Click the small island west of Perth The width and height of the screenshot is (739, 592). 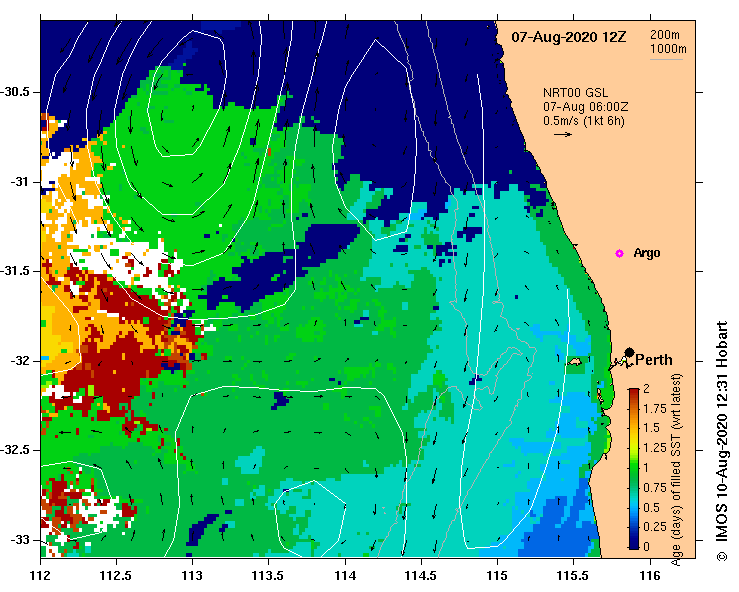coord(575,362)
